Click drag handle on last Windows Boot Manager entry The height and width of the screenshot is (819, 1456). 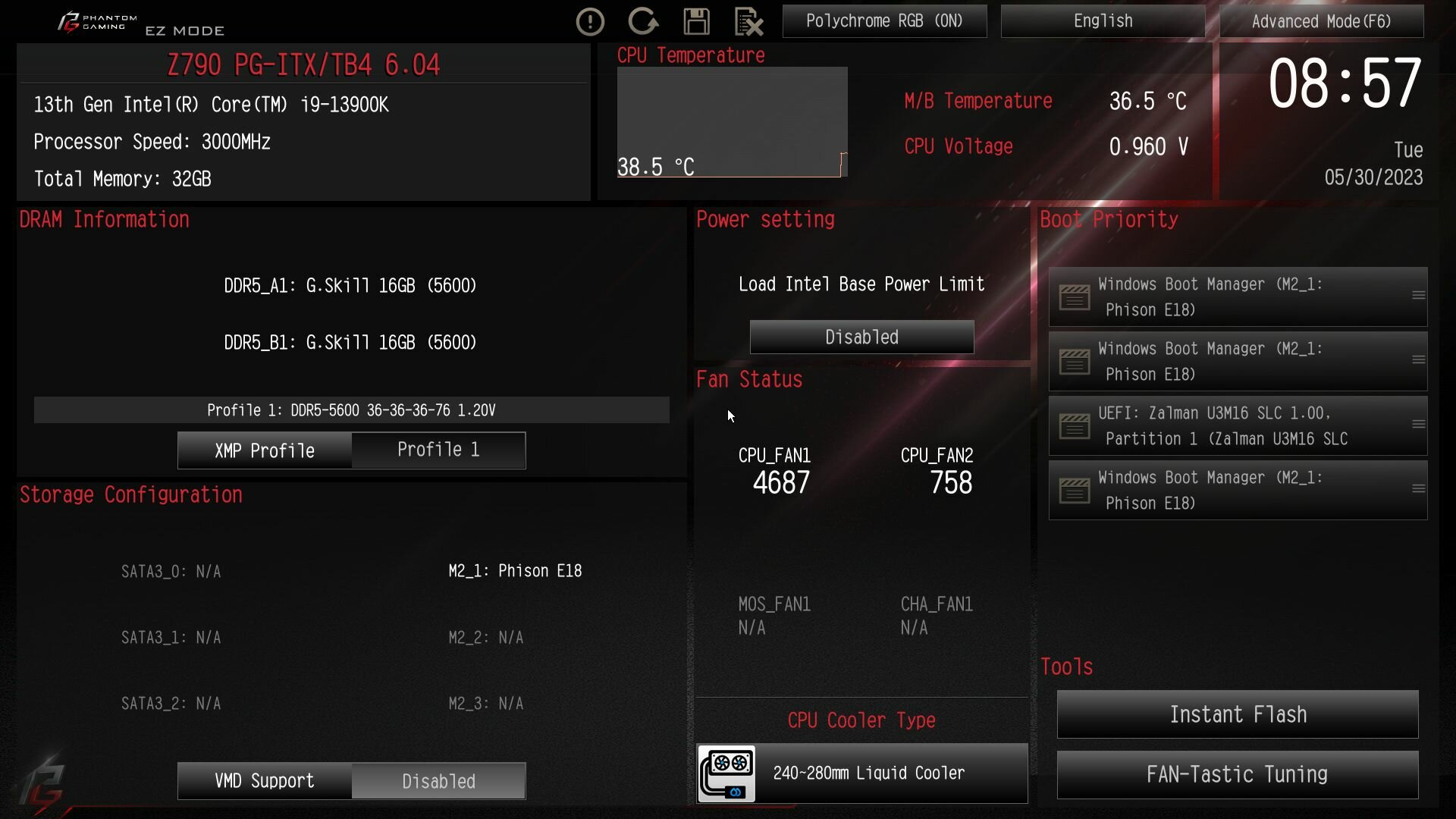tap(1418, 489)
